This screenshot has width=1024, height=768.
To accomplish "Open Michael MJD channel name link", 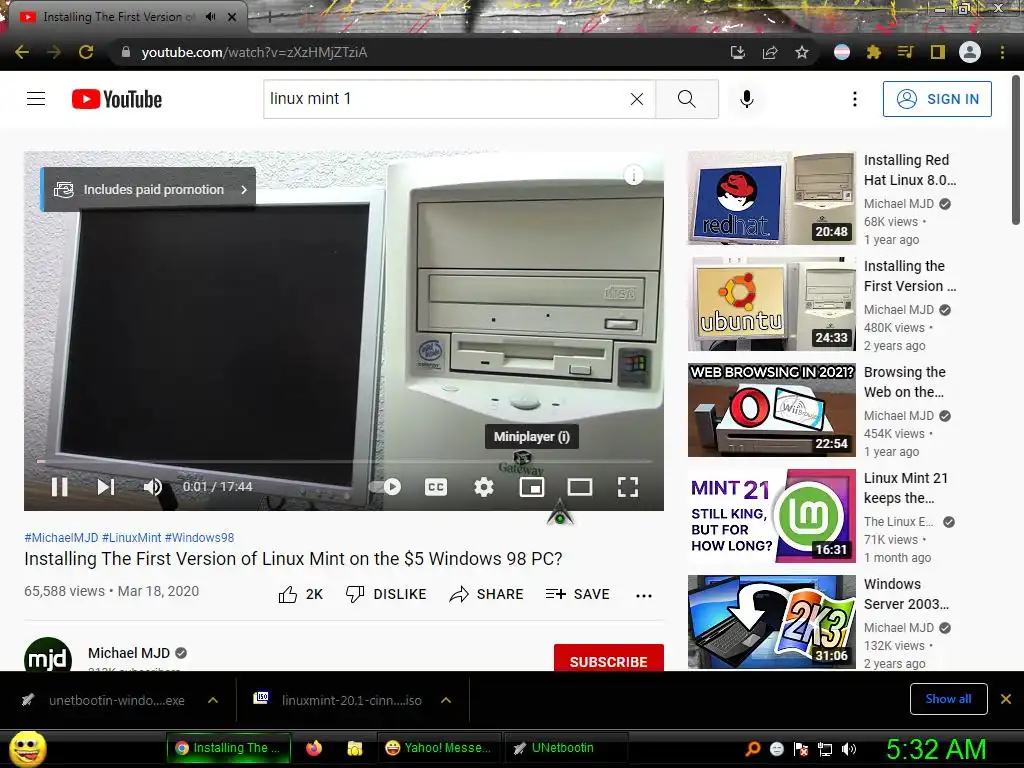I will [129, 653].
